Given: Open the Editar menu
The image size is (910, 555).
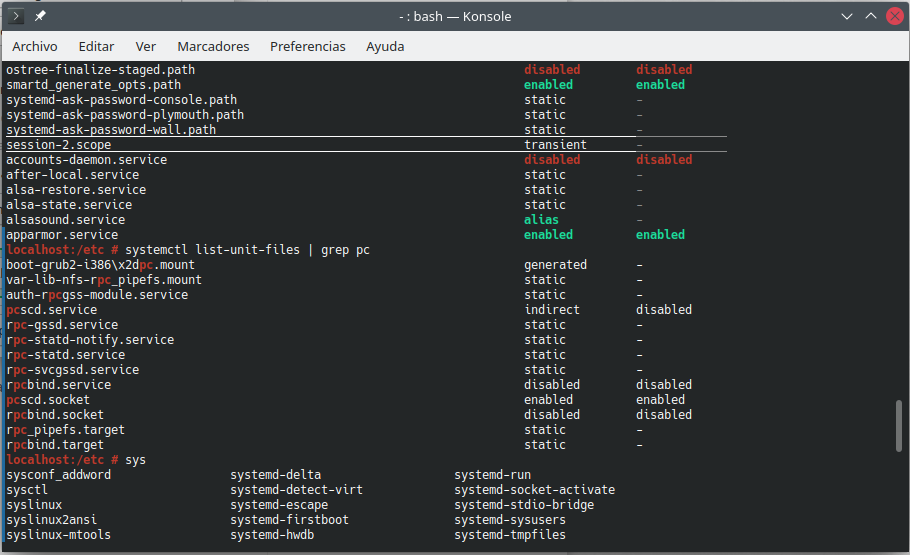Looking at the screenshot, I should 96,46.
